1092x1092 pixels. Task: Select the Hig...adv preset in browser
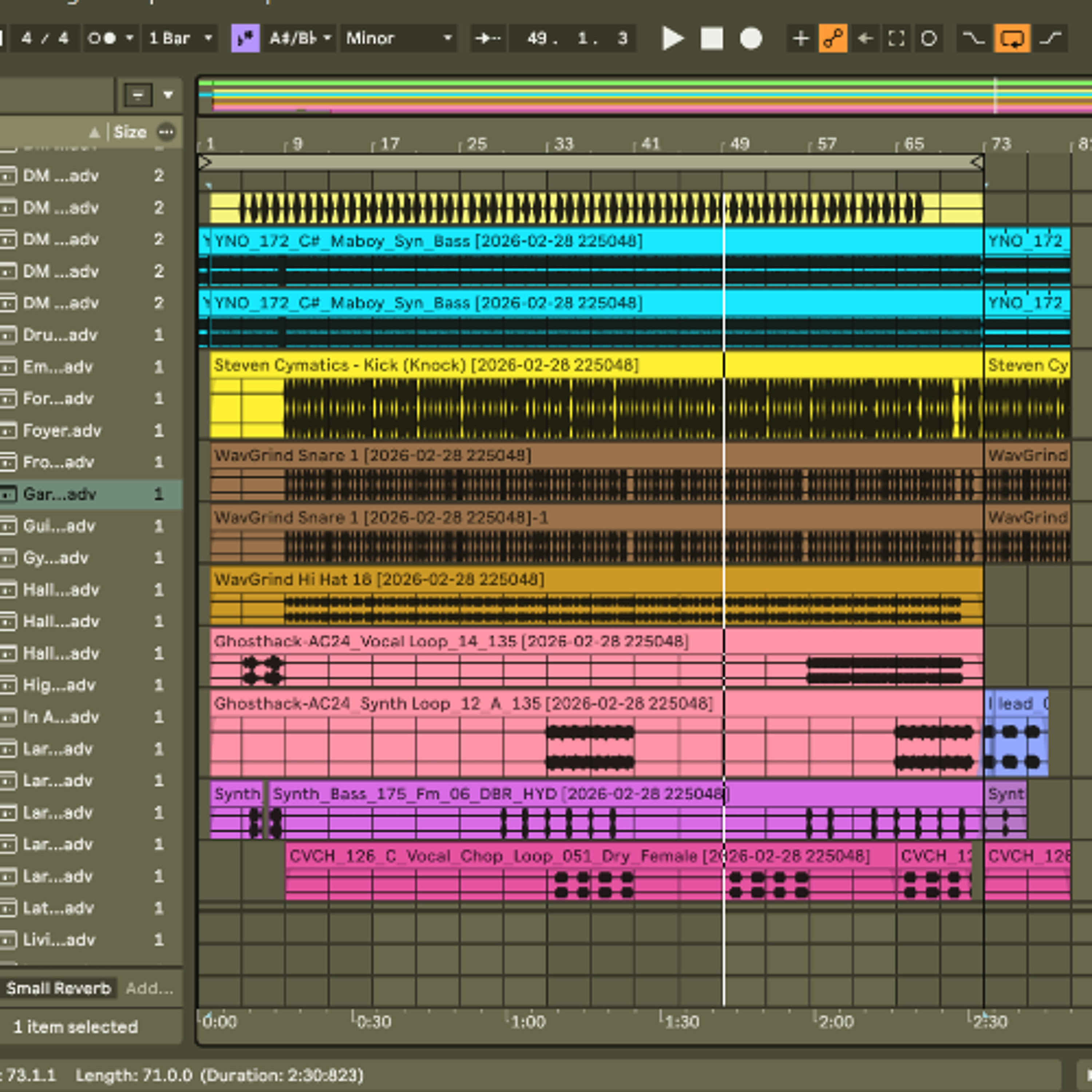click(x=90, y=686)
